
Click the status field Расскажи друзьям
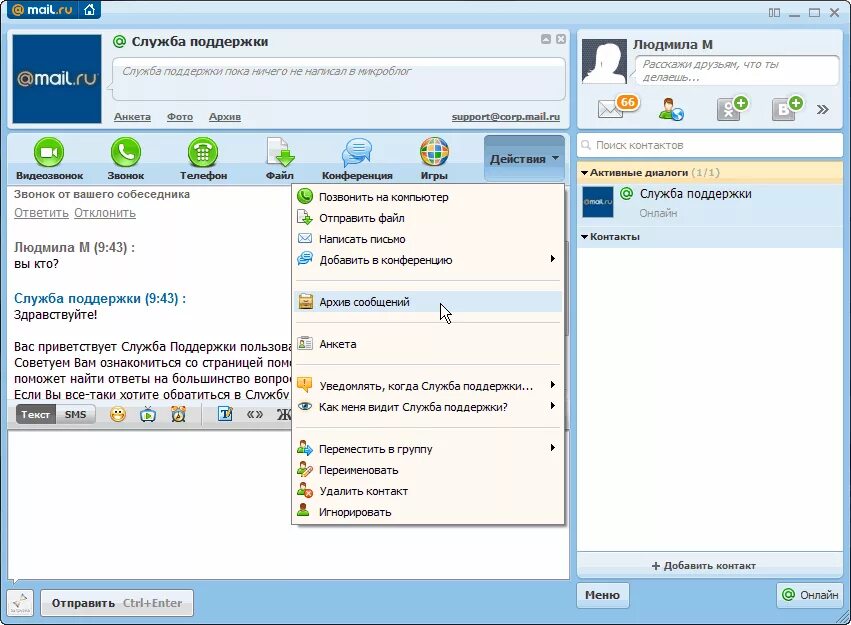pos(737,71)
